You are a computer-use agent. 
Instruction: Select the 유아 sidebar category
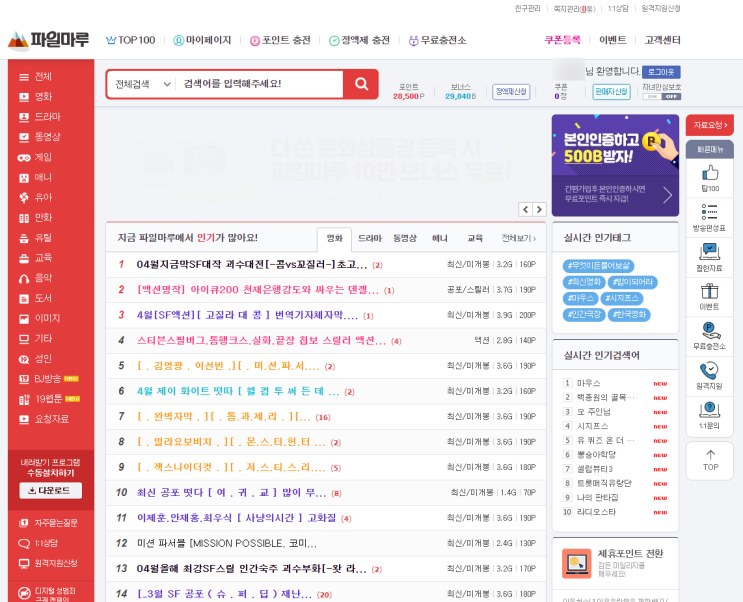coord(35,198)
